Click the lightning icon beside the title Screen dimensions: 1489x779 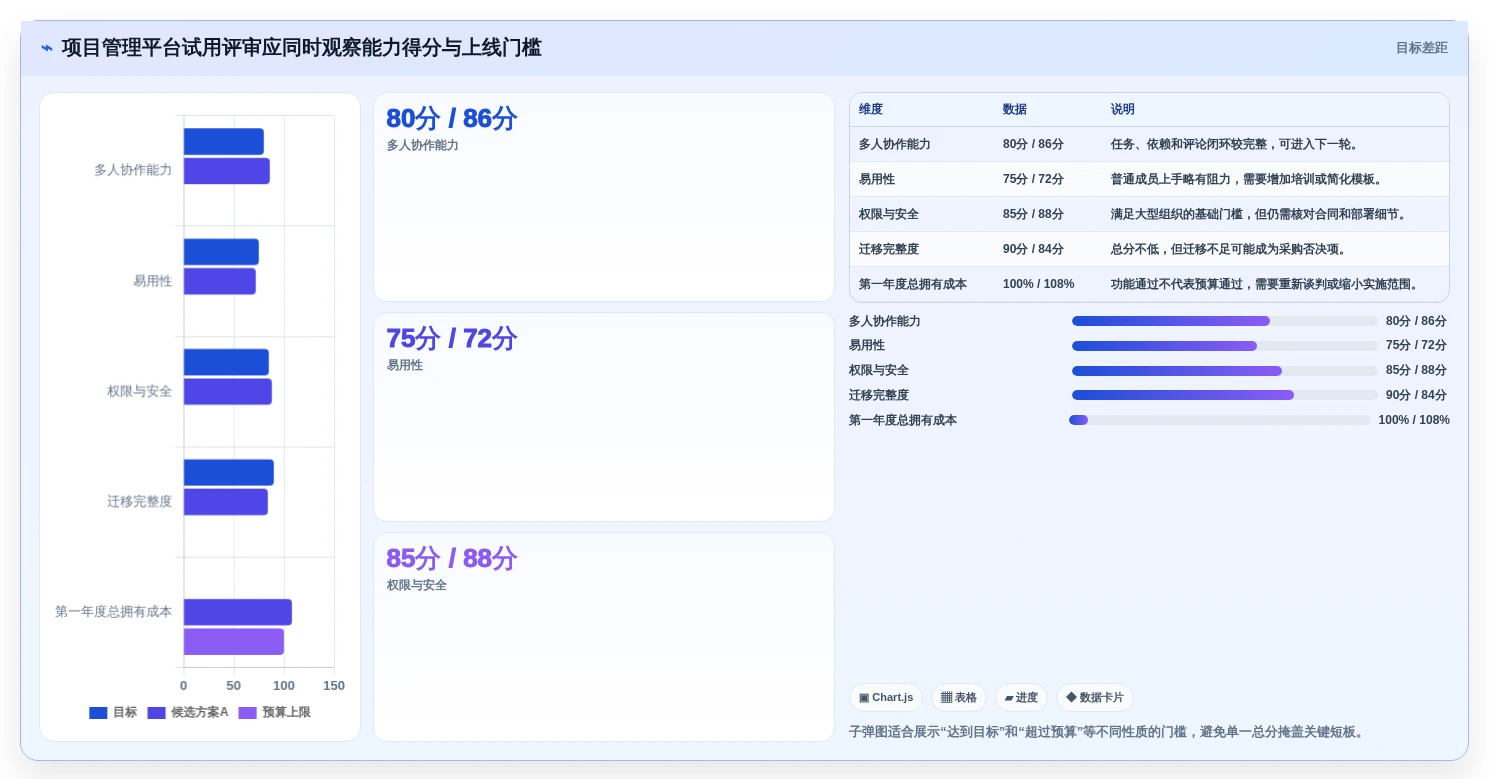(46, 48)
